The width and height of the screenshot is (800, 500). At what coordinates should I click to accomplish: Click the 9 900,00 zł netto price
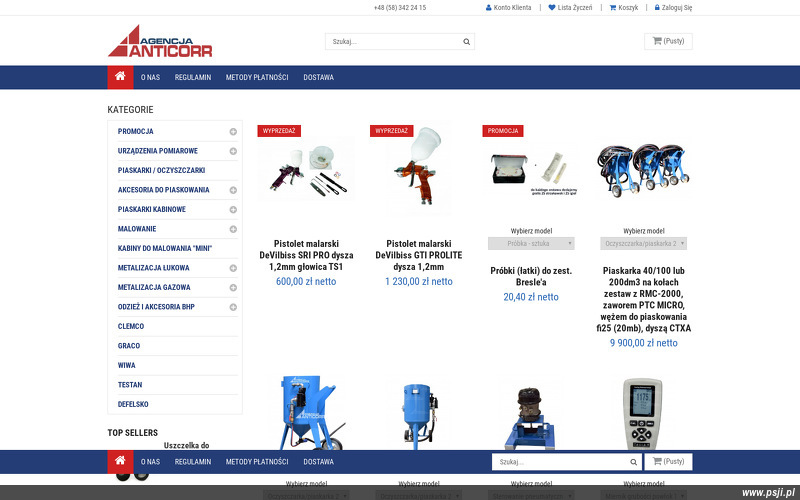(643, 343)
